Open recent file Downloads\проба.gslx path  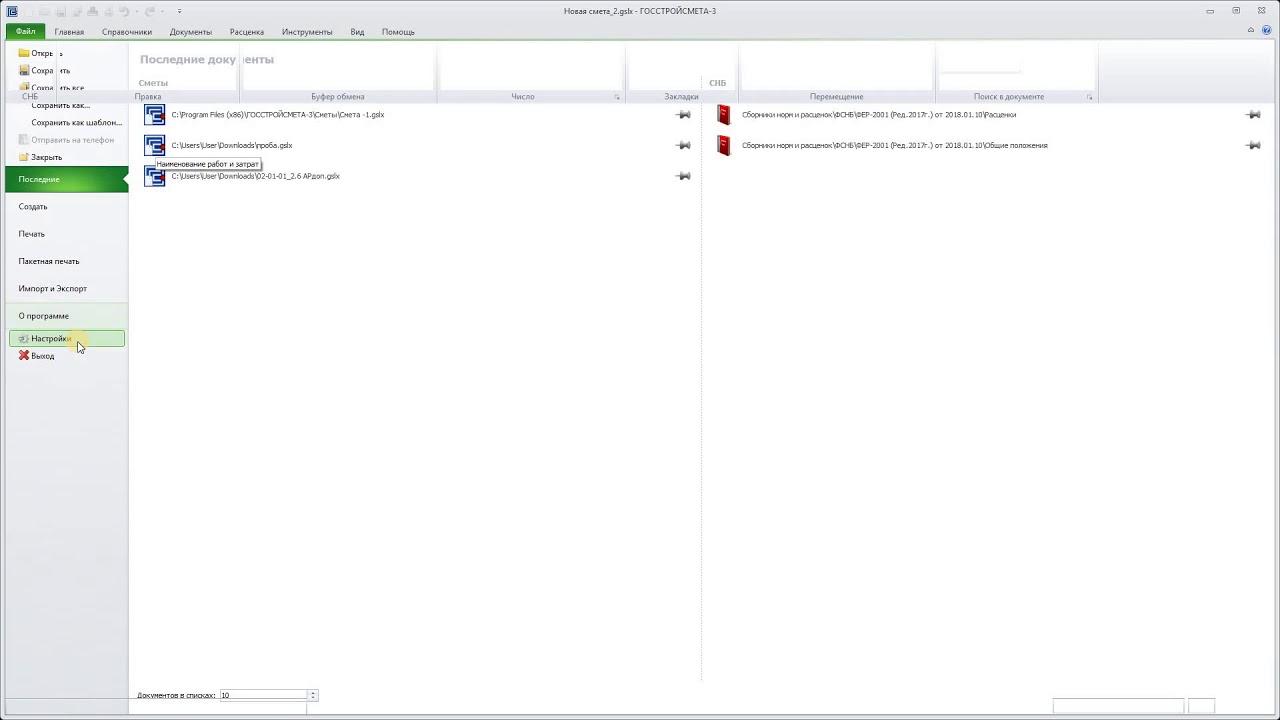232,145
